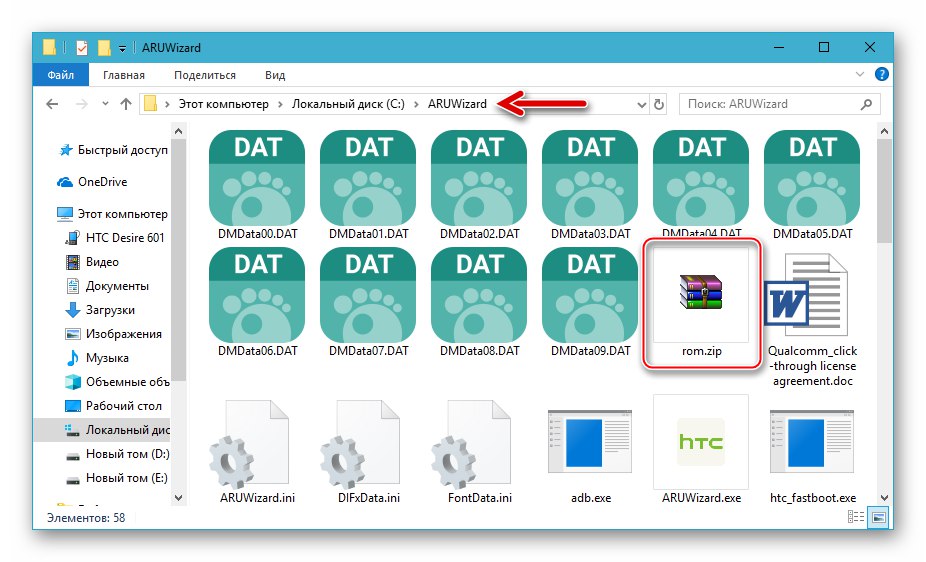Refresh the ARUWizard folder view
The width and height of the screenshot is (926, 562).
tap(659, 104)
